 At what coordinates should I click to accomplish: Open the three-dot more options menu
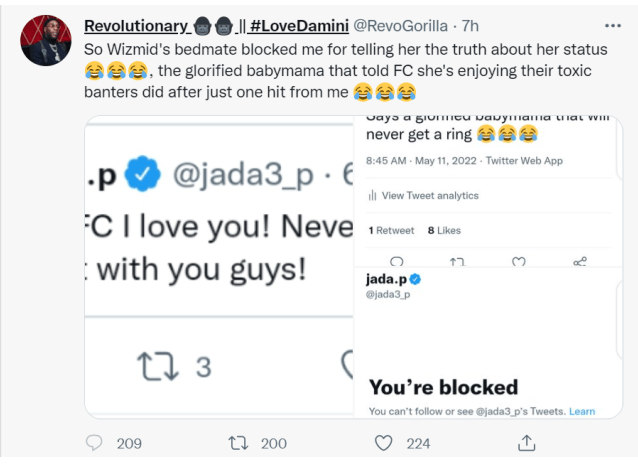[612, 24]
